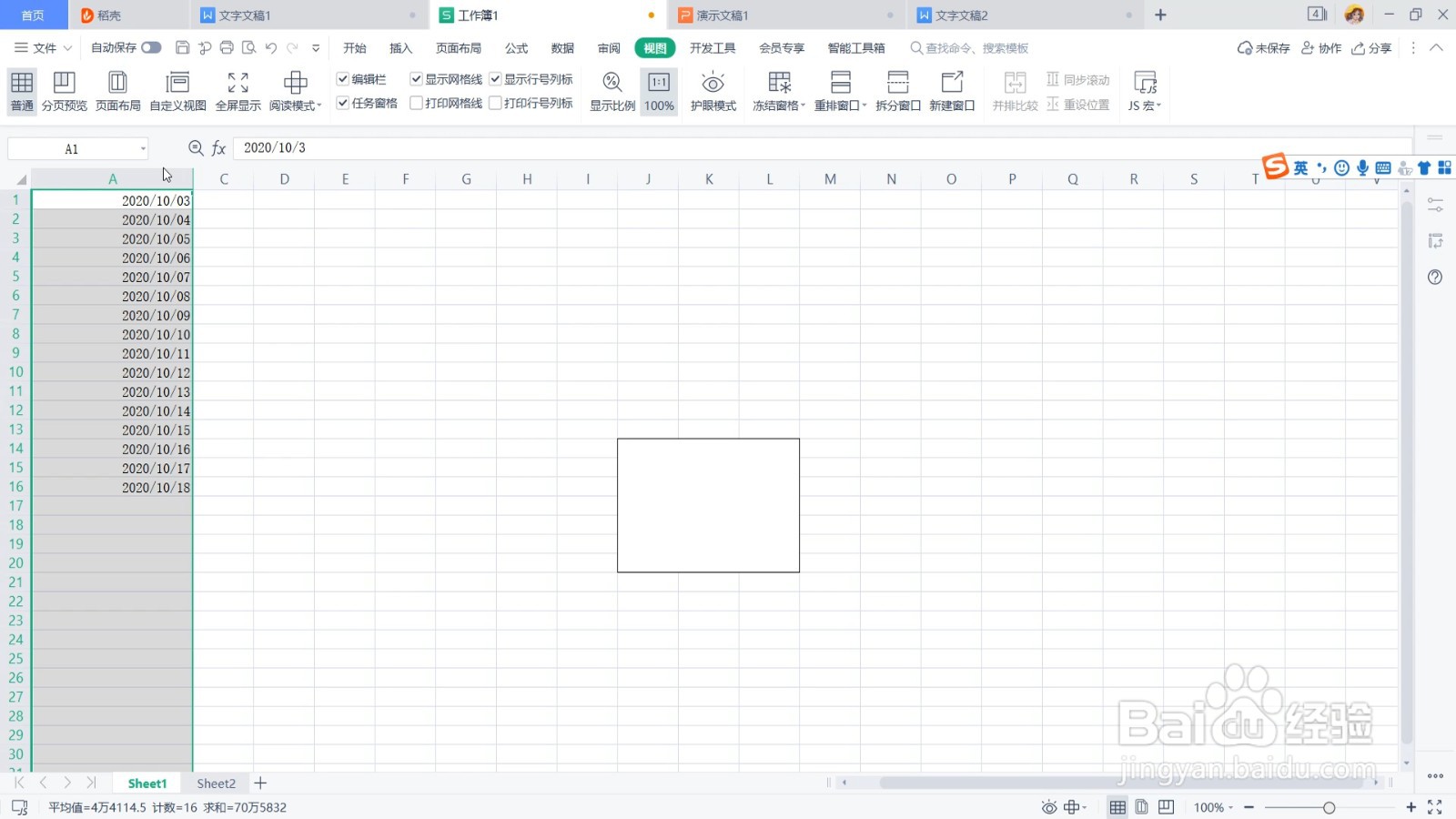Select column header C
1456x819 pixels.
point(224,179)
